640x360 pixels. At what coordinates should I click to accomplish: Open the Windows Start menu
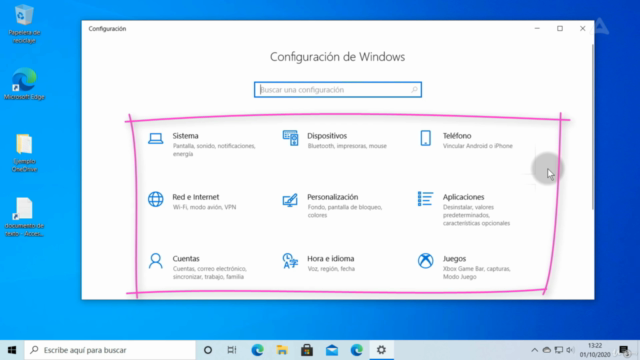coord(12,350)
